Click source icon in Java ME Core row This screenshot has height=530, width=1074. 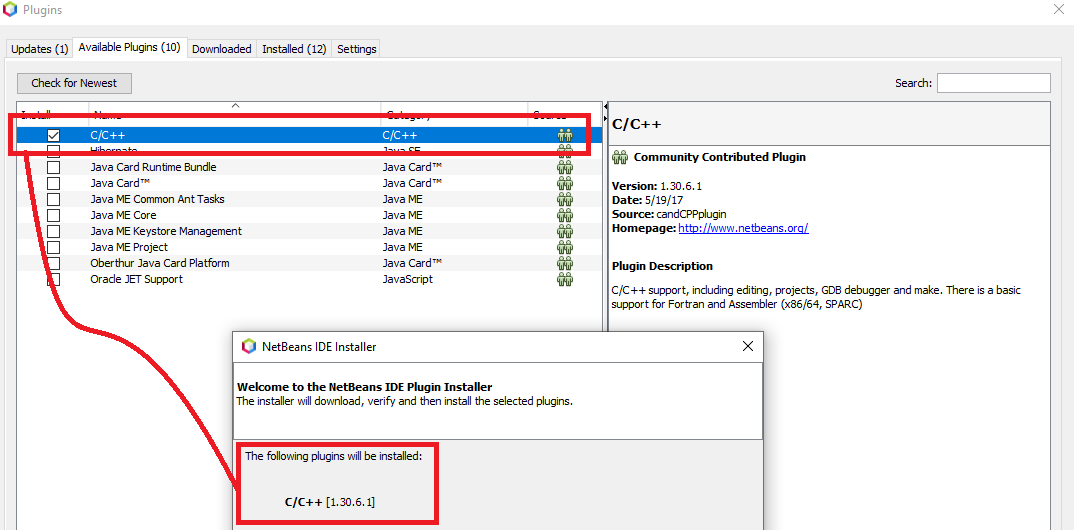[x=565, y=216]
